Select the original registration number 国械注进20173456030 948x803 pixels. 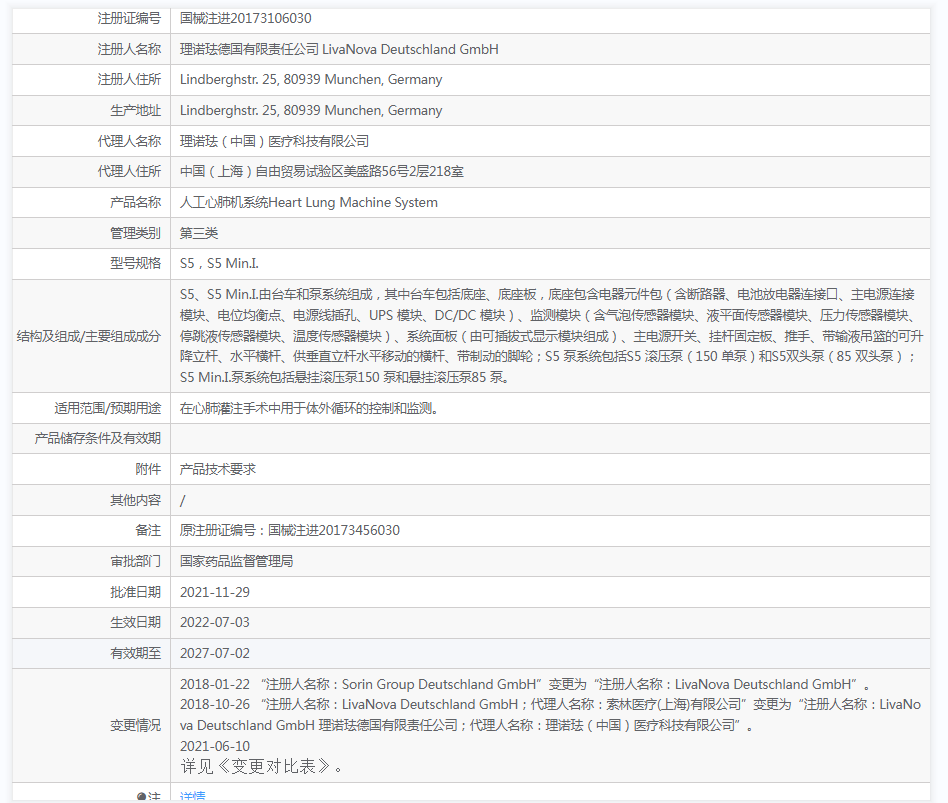point(289,530)
